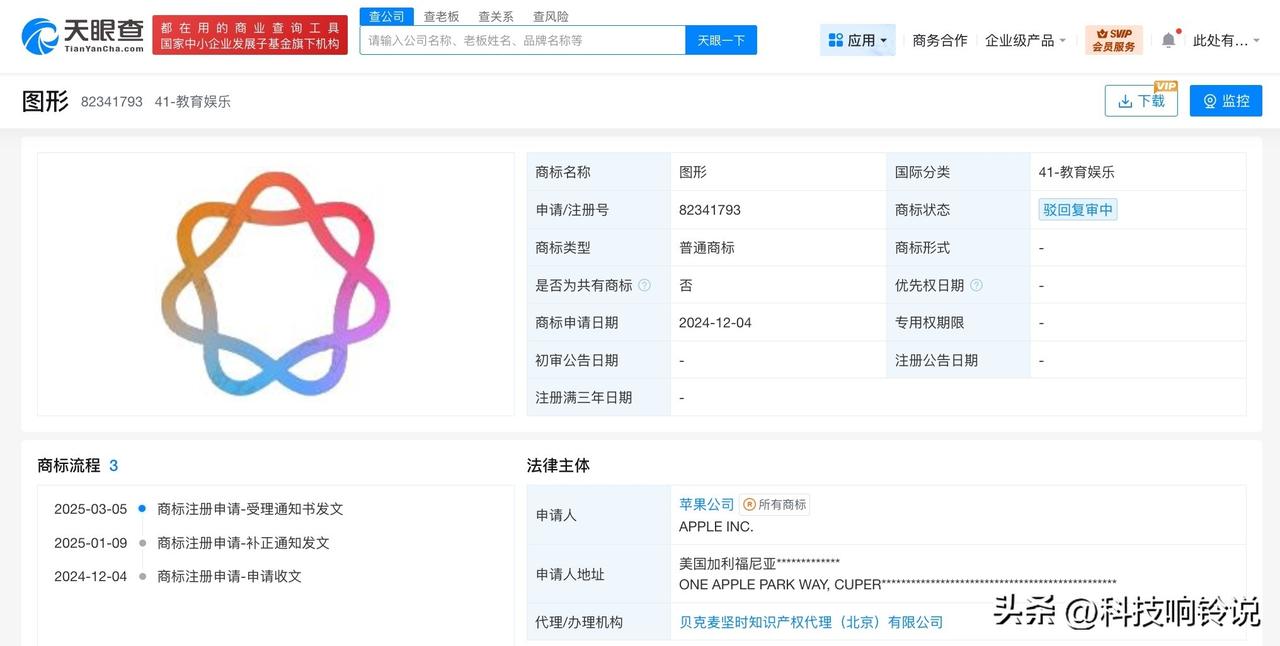Image resolution: width=1280 pixels, height=646 pixels.
Task: Open the 苹果公司 applicant link
Action: [707, 505]
